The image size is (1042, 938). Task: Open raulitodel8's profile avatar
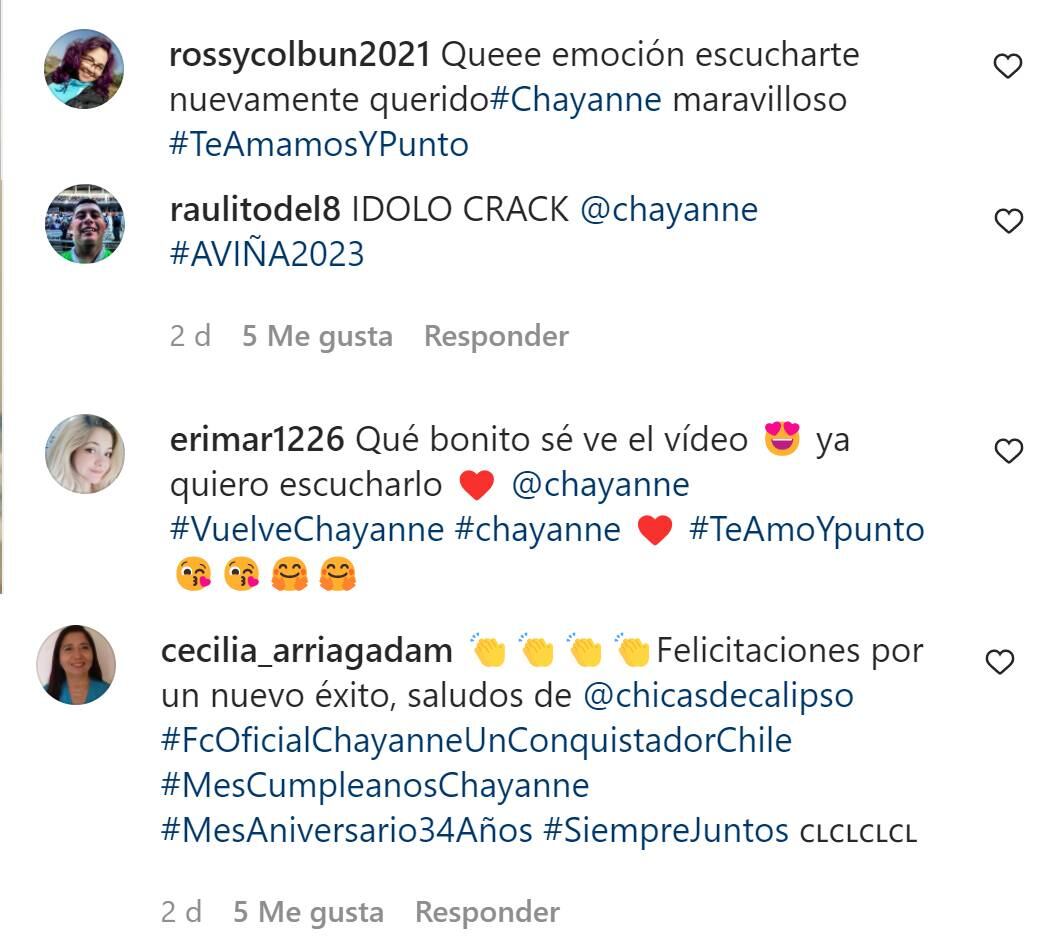pos(84,224)
